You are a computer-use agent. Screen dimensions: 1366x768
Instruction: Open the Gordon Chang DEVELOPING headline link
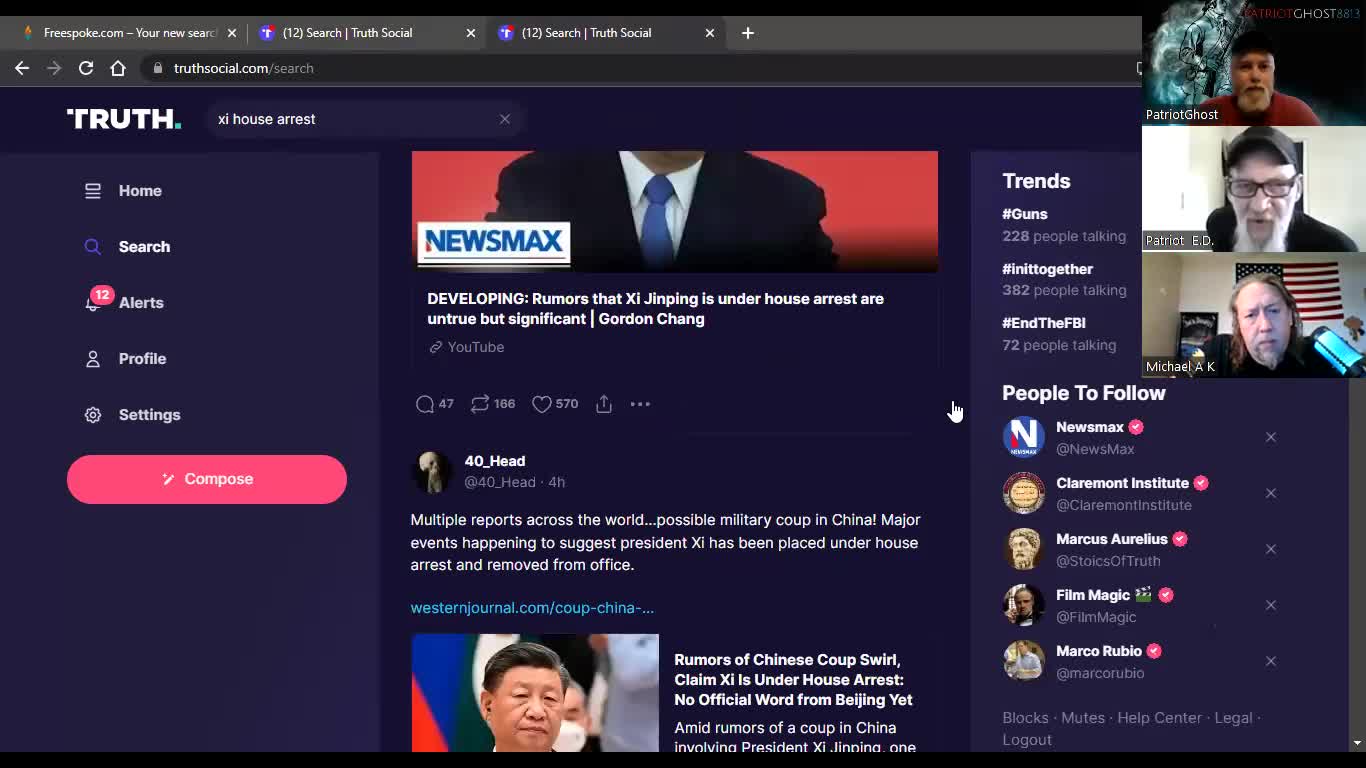656,308
